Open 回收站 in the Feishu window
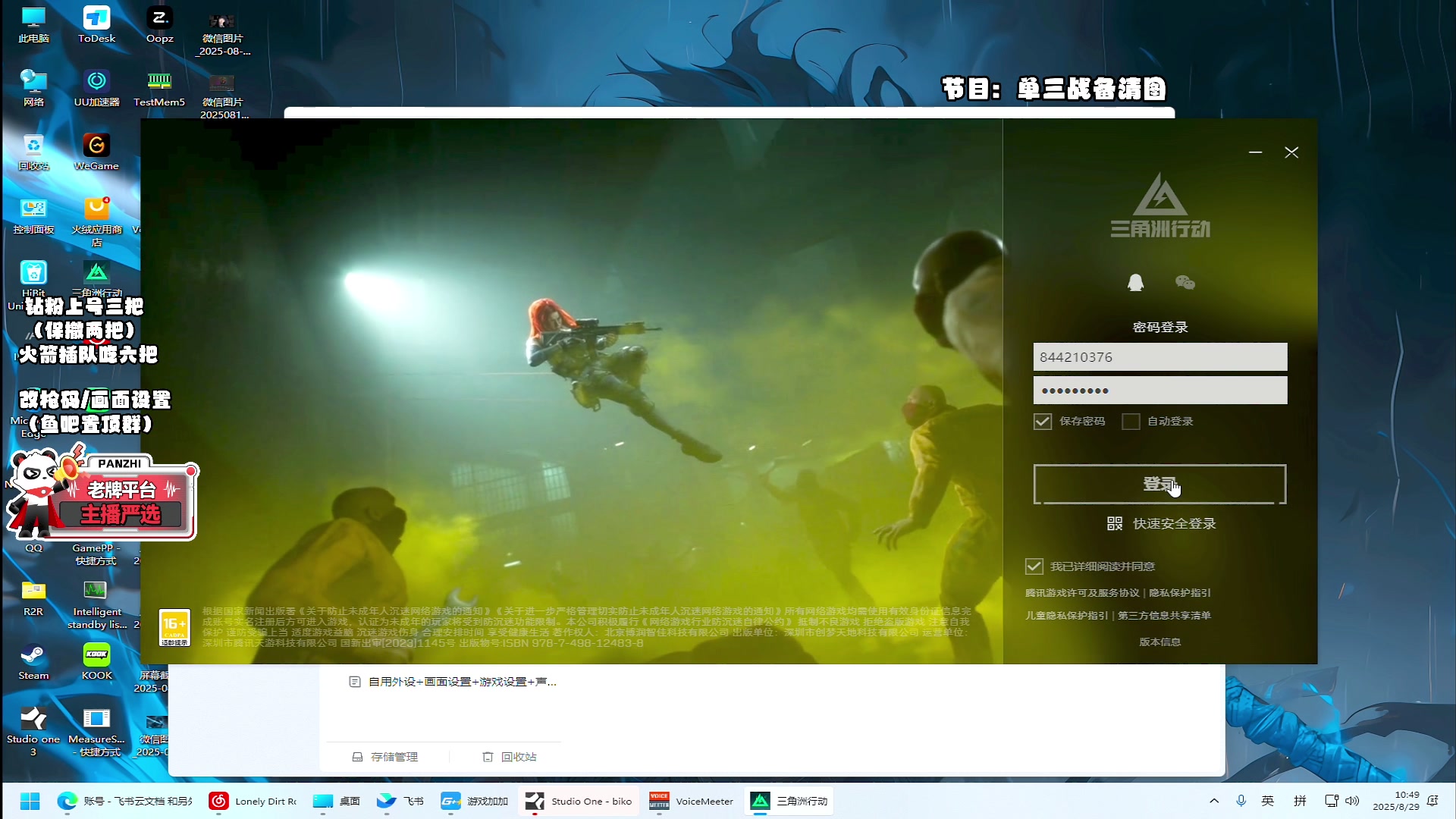 510,757
